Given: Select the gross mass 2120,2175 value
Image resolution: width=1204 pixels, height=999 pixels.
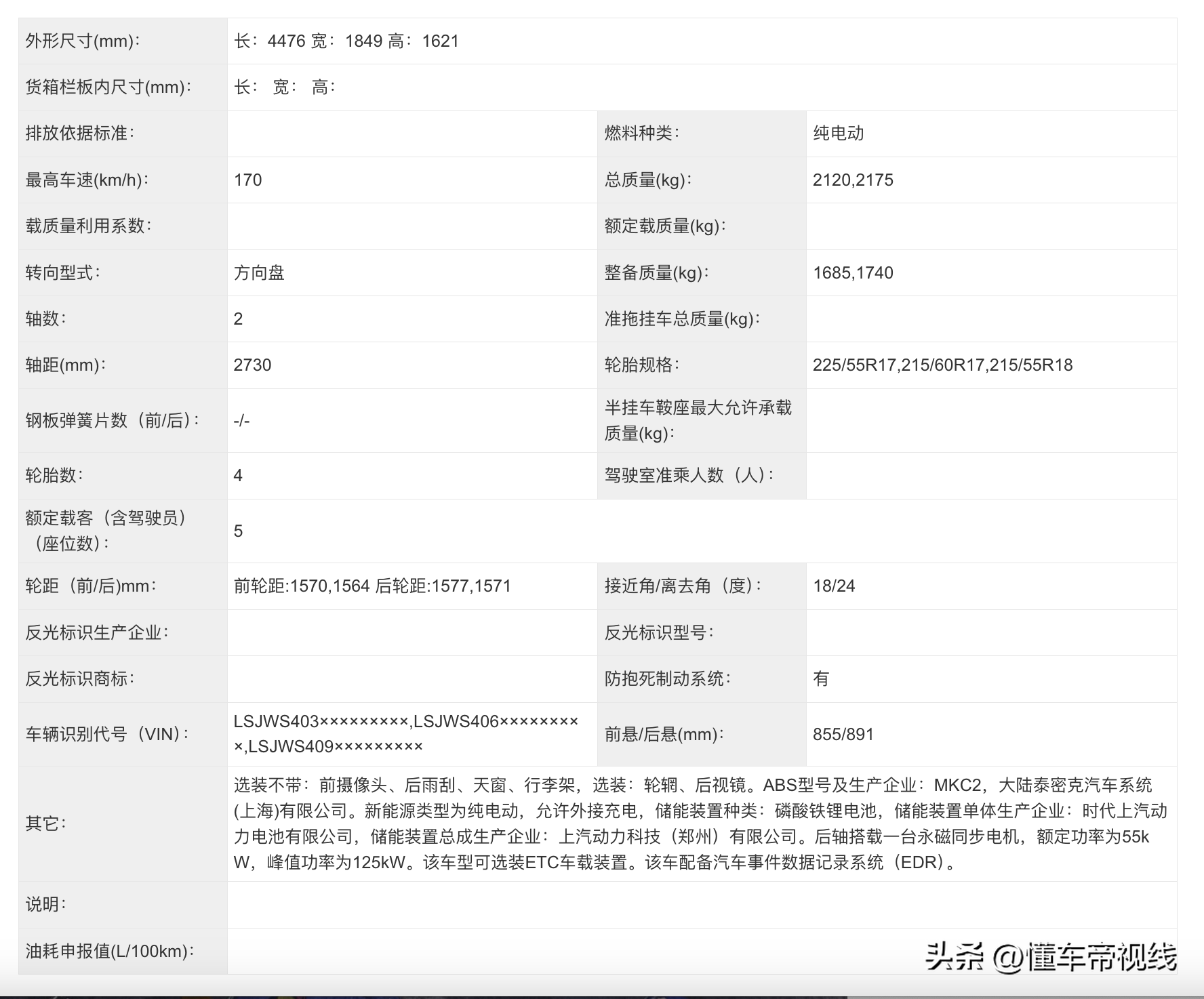Looking at the screenshot, I should 854,180.
